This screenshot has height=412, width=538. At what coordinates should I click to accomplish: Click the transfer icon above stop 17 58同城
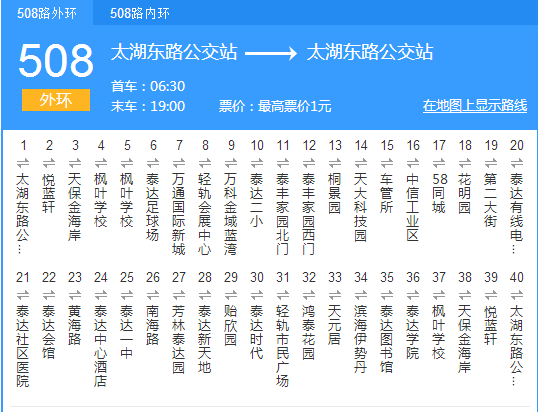[439, 163]
